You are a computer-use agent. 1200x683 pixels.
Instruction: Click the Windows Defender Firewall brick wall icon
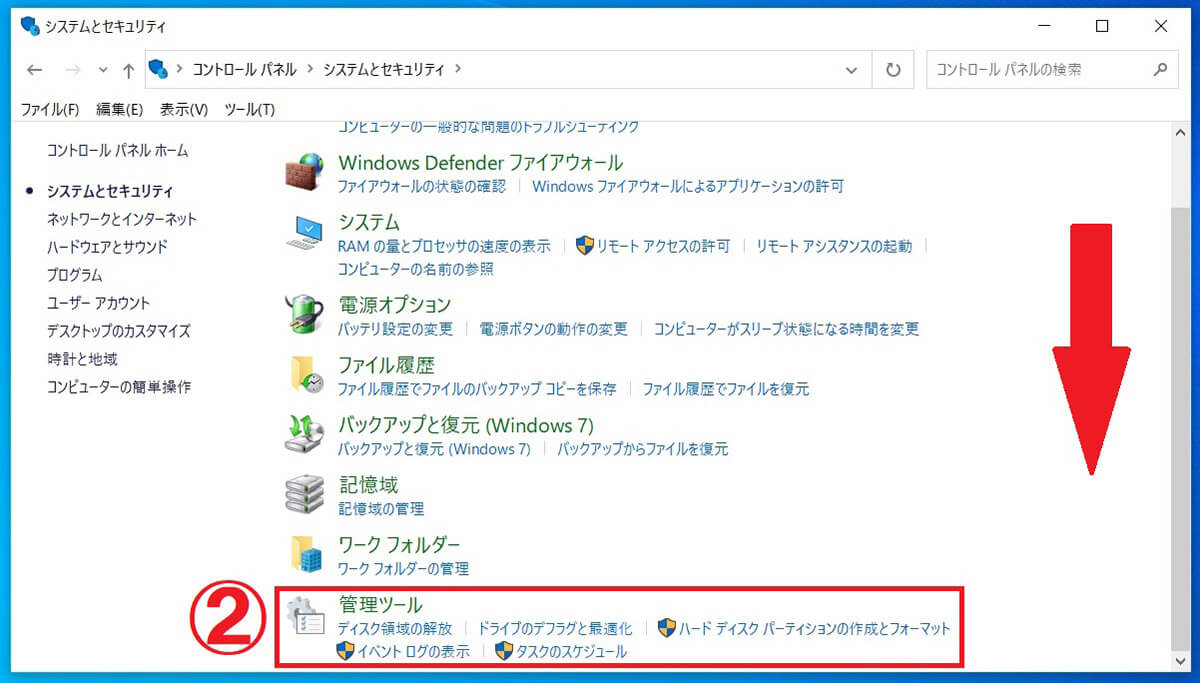[304, 172]
